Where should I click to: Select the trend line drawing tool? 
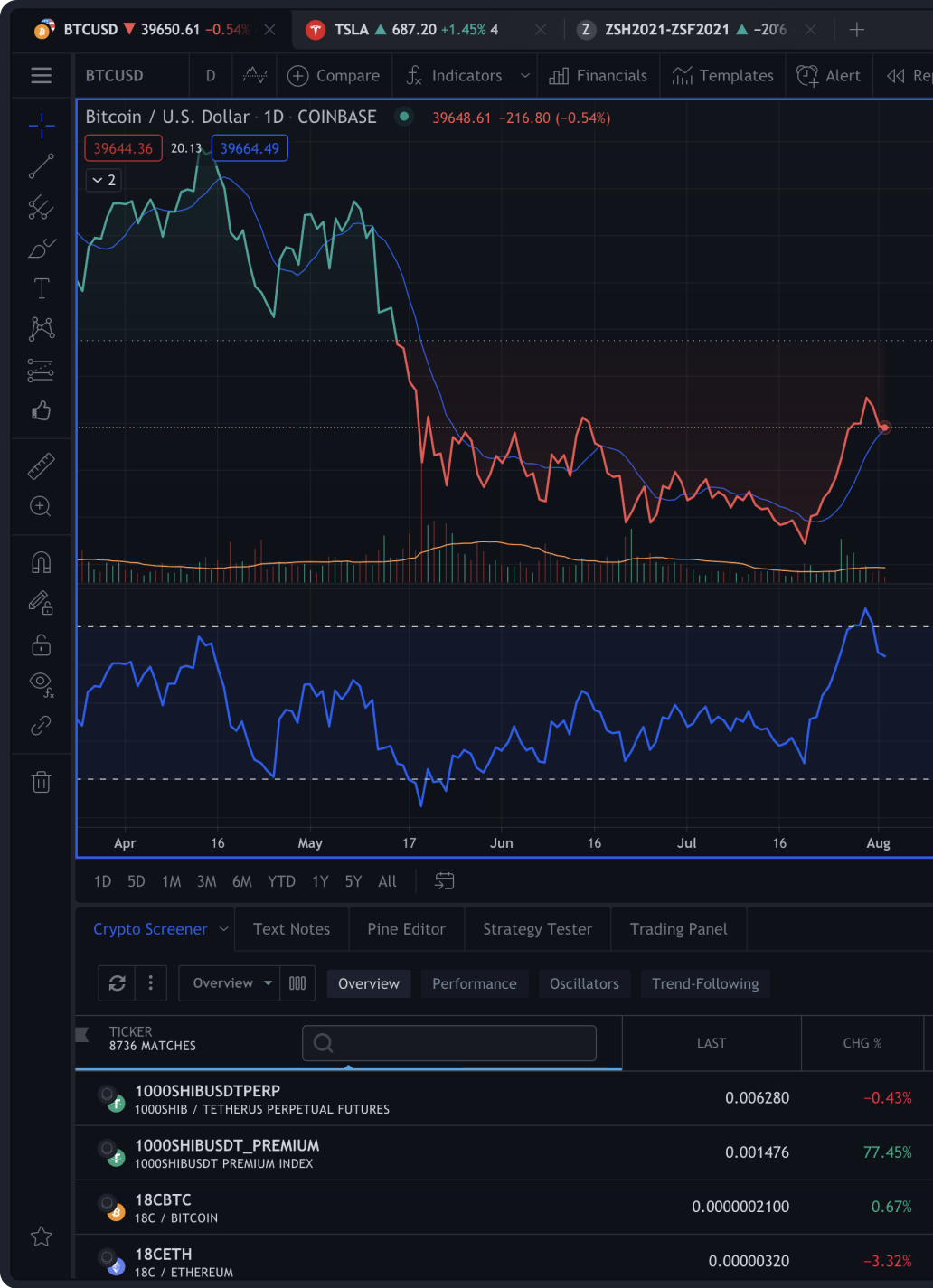click(x=41, y=166)
